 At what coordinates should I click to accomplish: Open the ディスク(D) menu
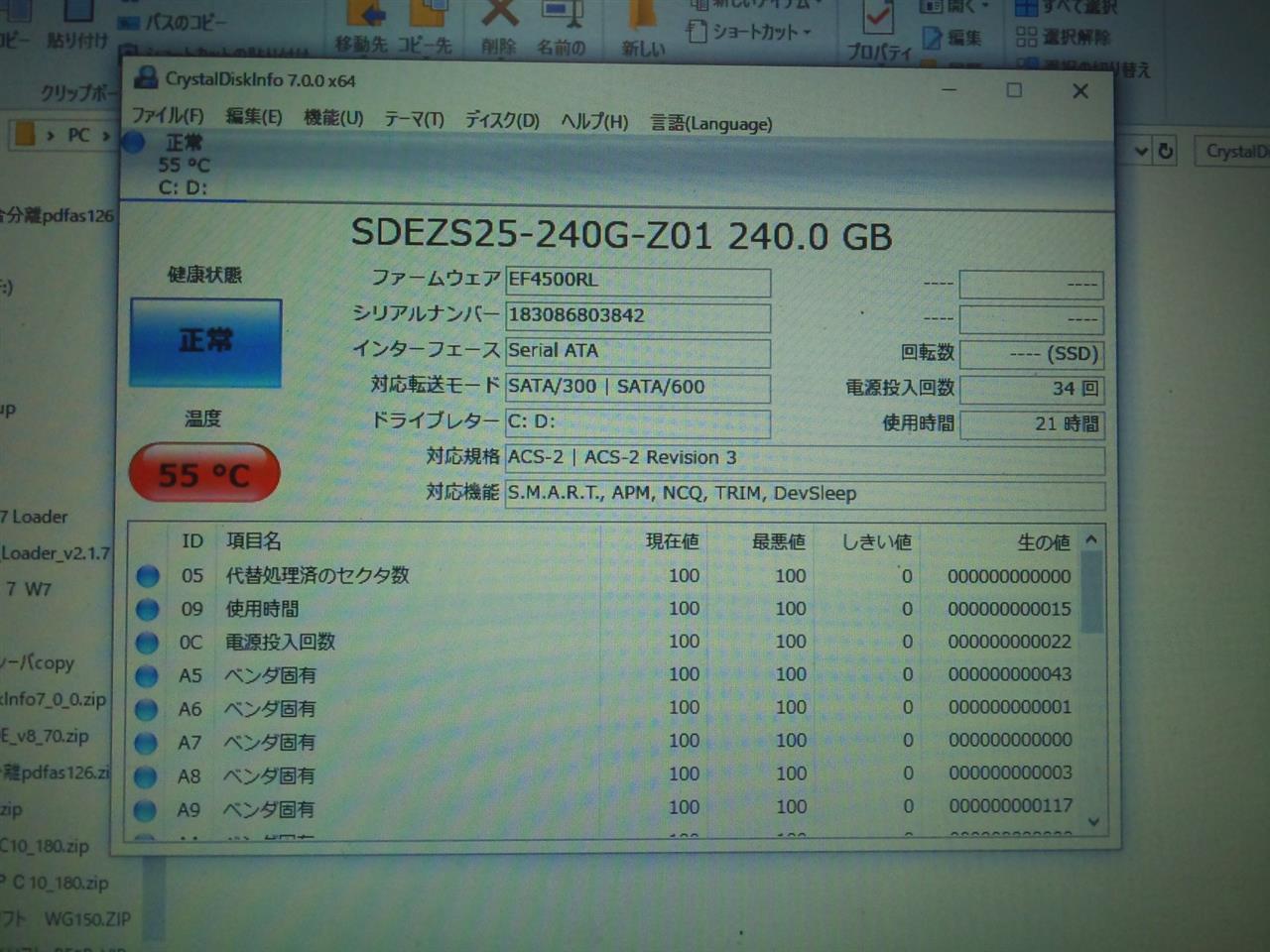(502, 120)
